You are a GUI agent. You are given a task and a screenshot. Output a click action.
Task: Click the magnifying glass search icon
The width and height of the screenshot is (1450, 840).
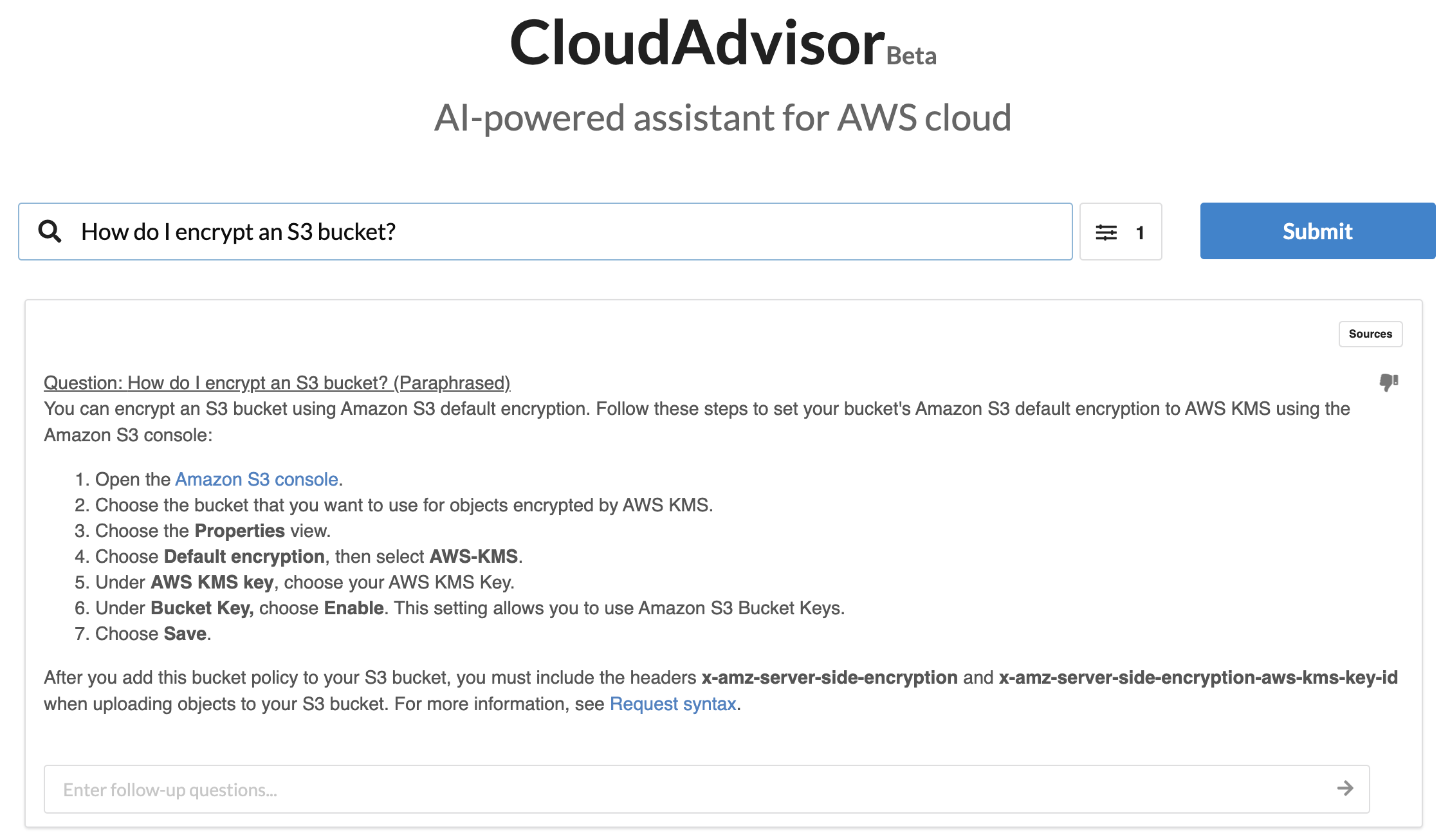[x=50, y=231]
